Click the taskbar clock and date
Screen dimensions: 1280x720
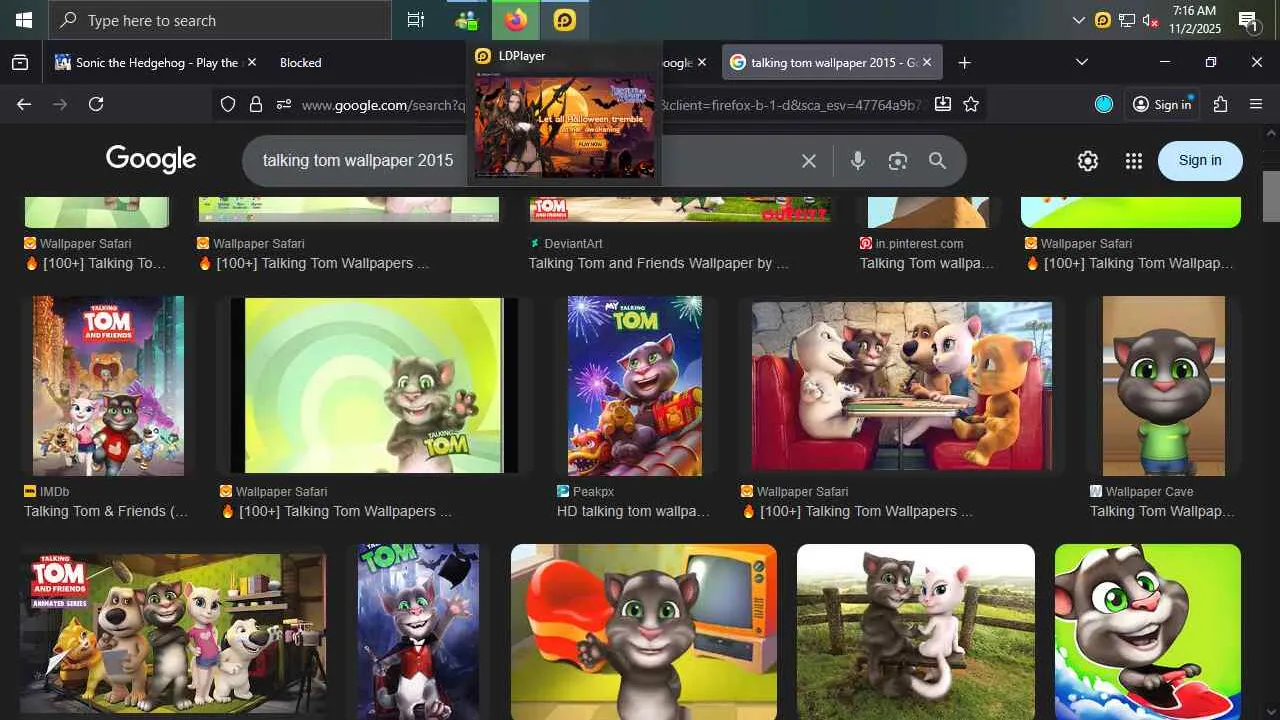pyautogui.click(x=1194, y=20)
